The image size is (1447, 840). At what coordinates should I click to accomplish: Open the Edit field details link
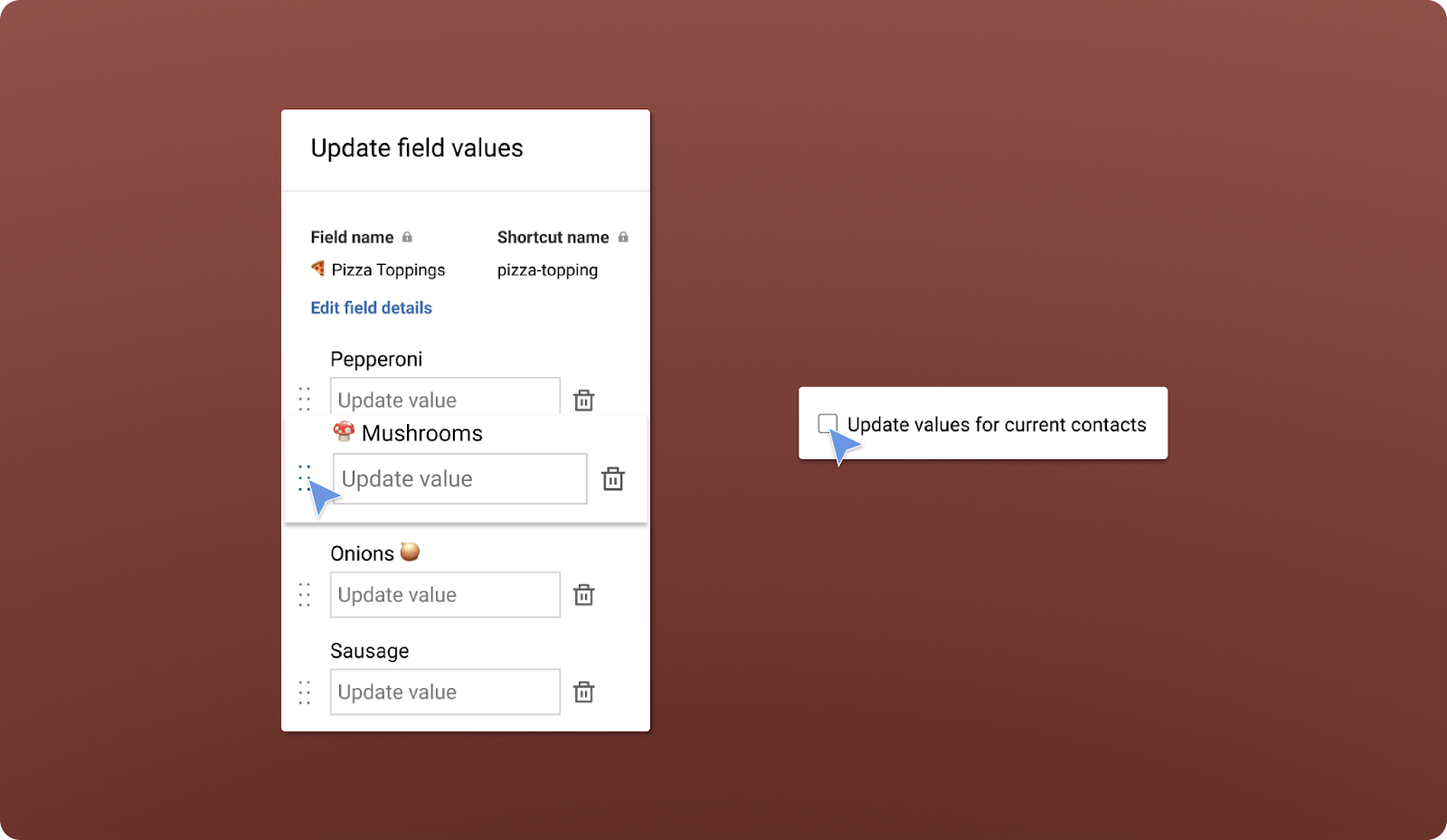pyautogui.click(x=371, y=307)
